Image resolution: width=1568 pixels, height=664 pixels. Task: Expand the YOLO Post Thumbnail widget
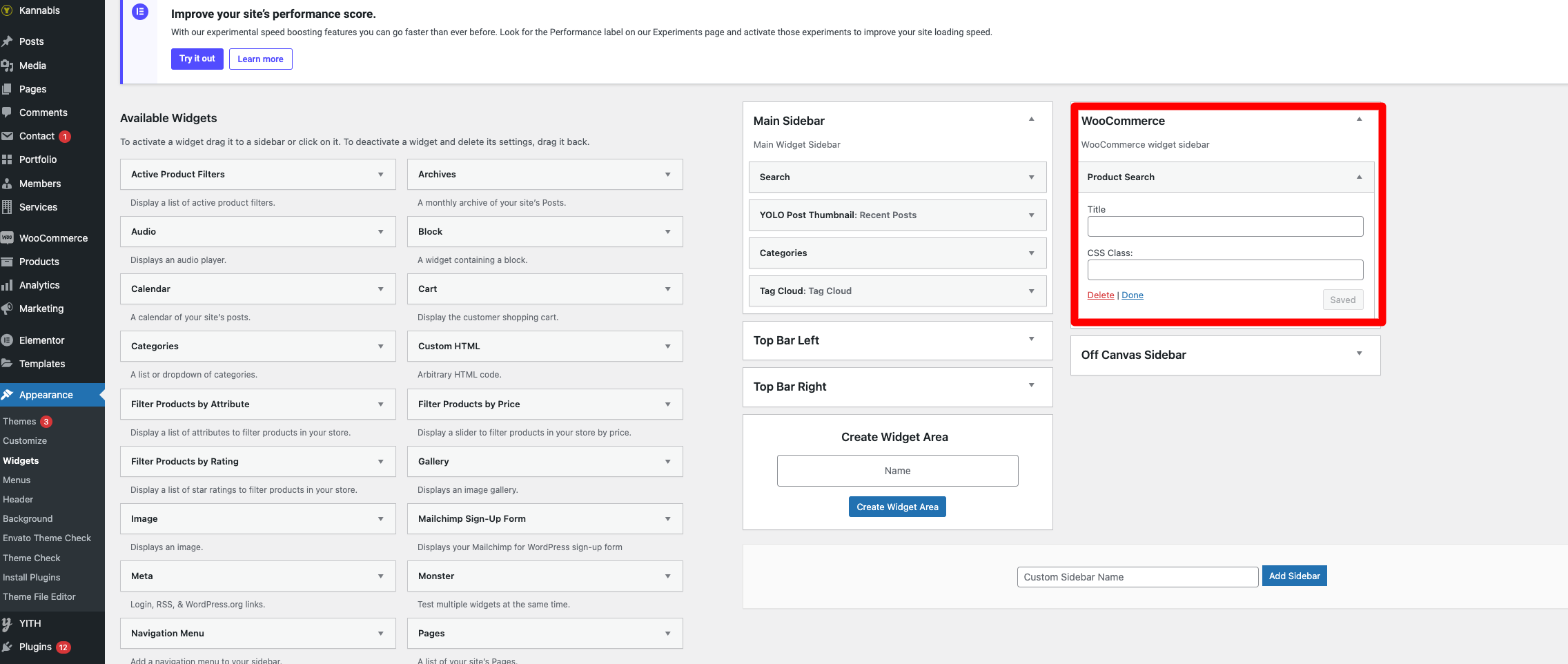(x=1032, y=215)
